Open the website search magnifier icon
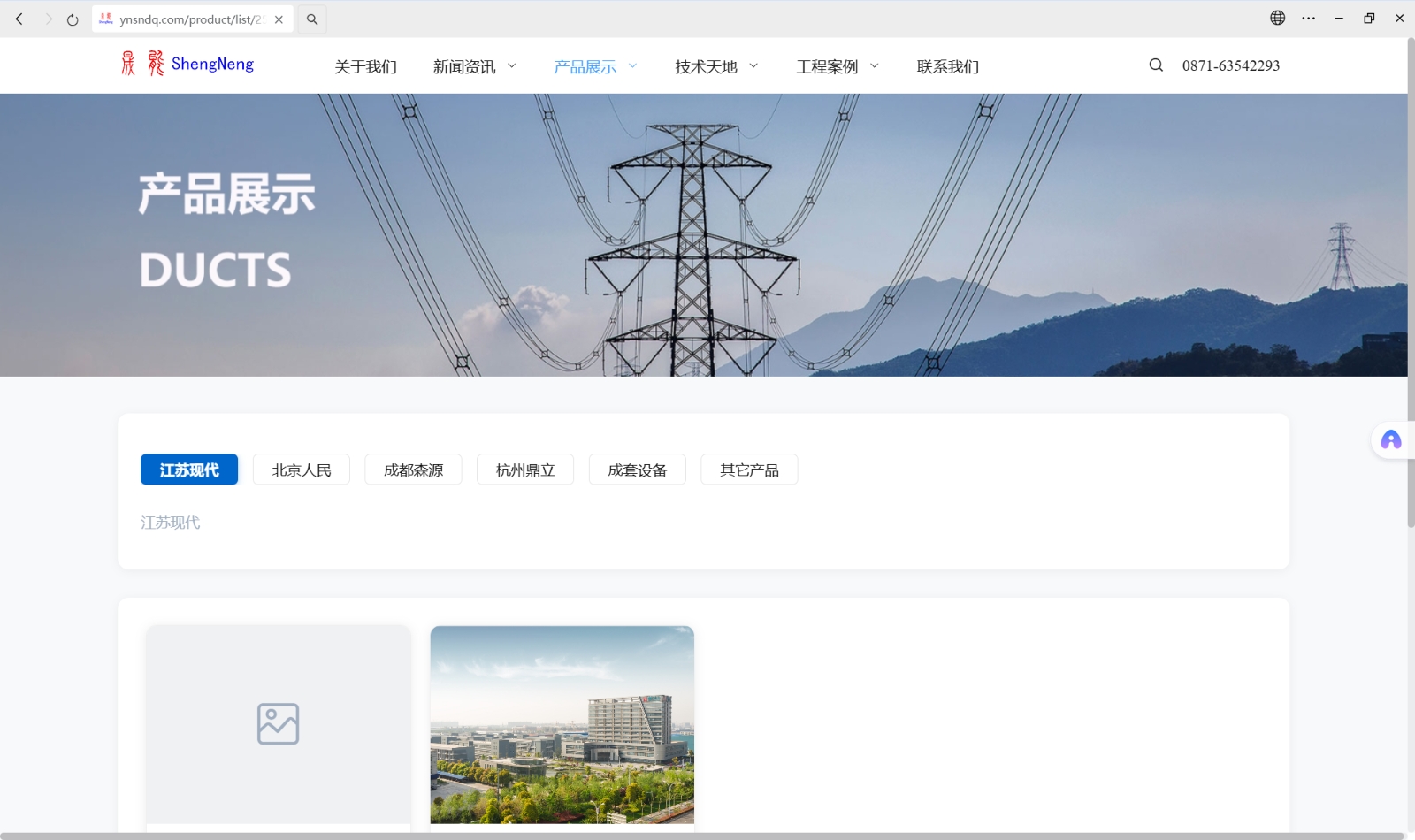The width and height of the screenshot is (1415, 840). (x=1156, y=65)
